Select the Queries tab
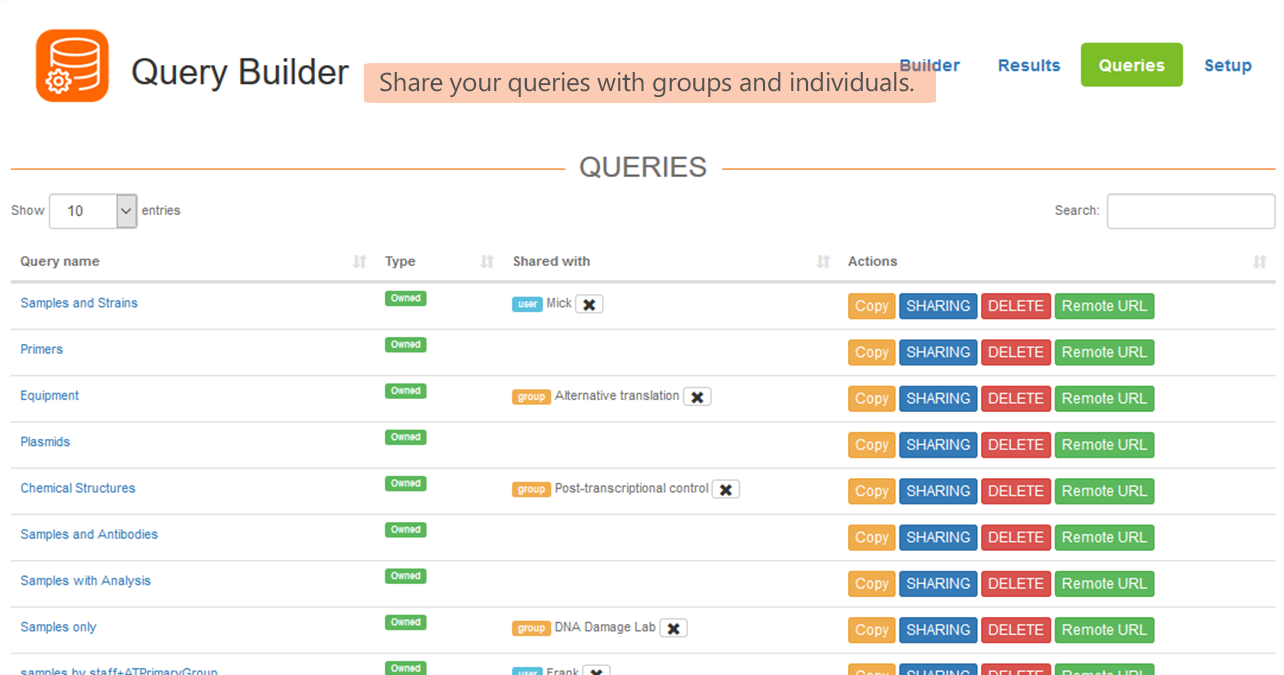This screenshot has width=1284, height=675. (1132, 65)
